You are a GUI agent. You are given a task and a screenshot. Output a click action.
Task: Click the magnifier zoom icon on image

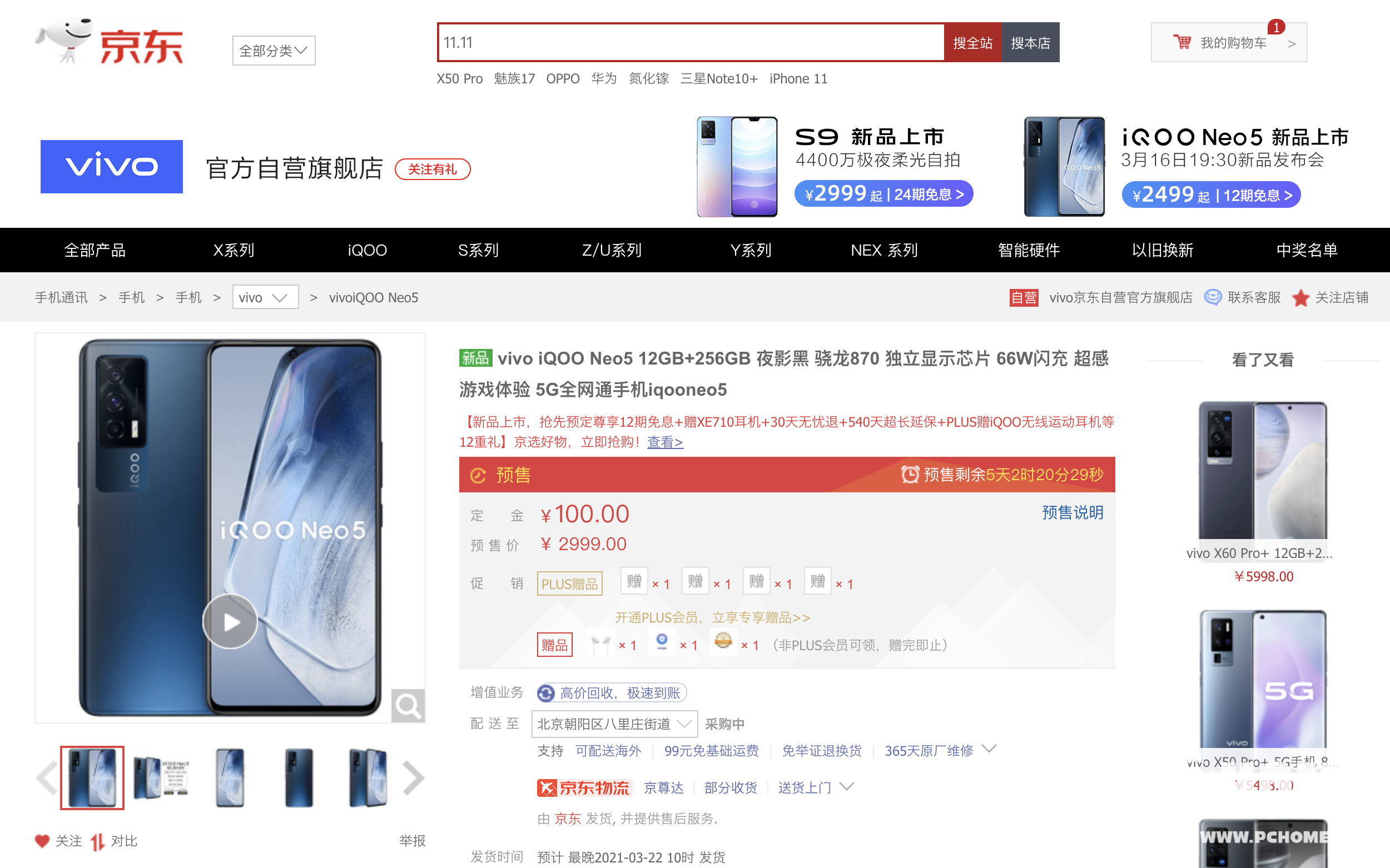click(x=408, y=706)
